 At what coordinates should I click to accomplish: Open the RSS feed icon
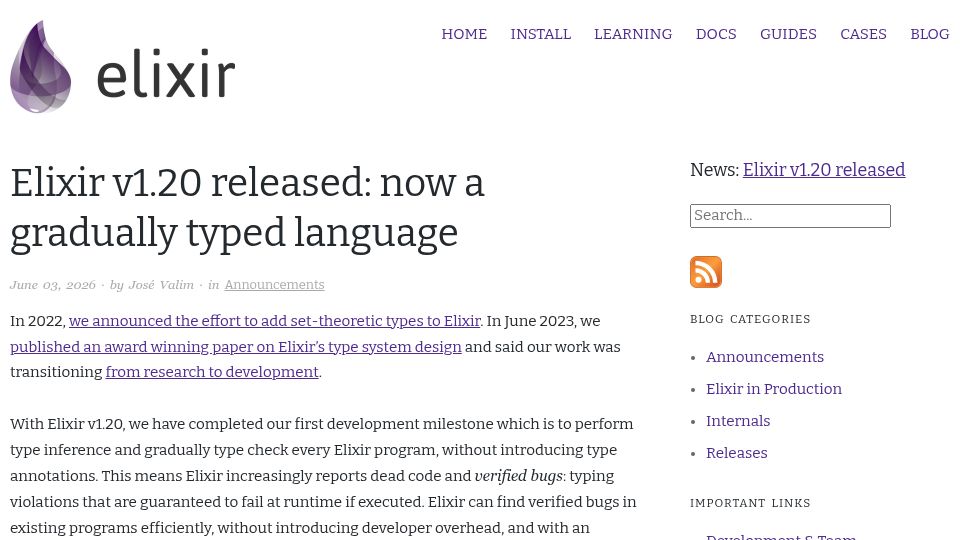(706, 272)
